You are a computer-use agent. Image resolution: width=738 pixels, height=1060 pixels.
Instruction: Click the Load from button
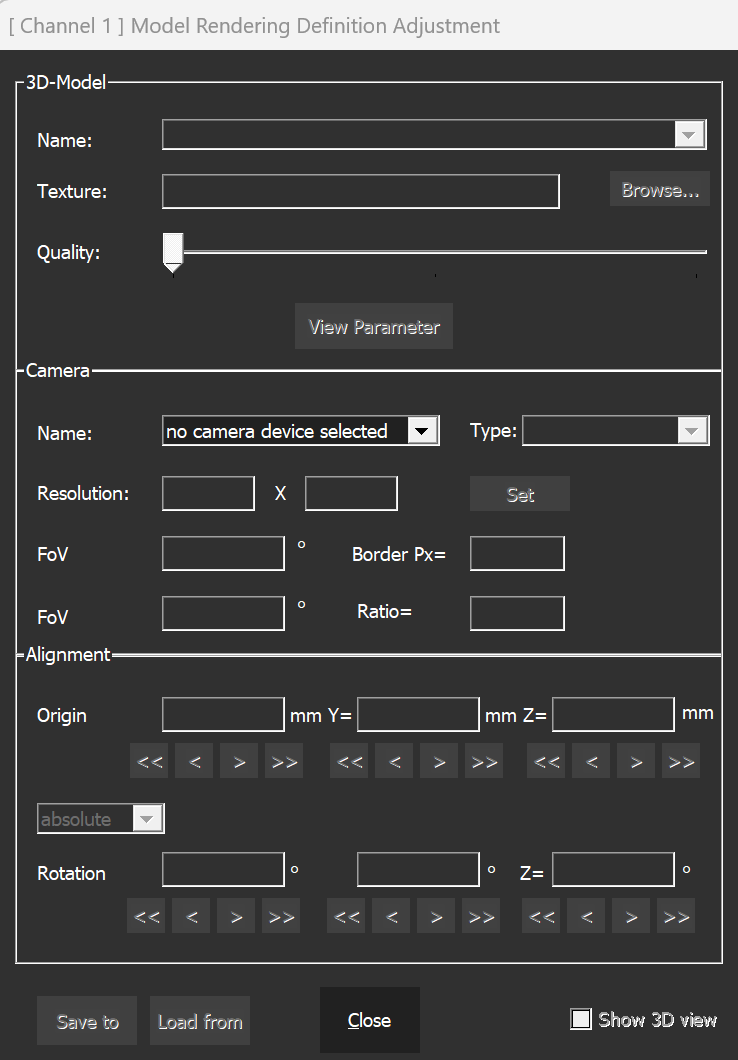tap(200, 1021)
